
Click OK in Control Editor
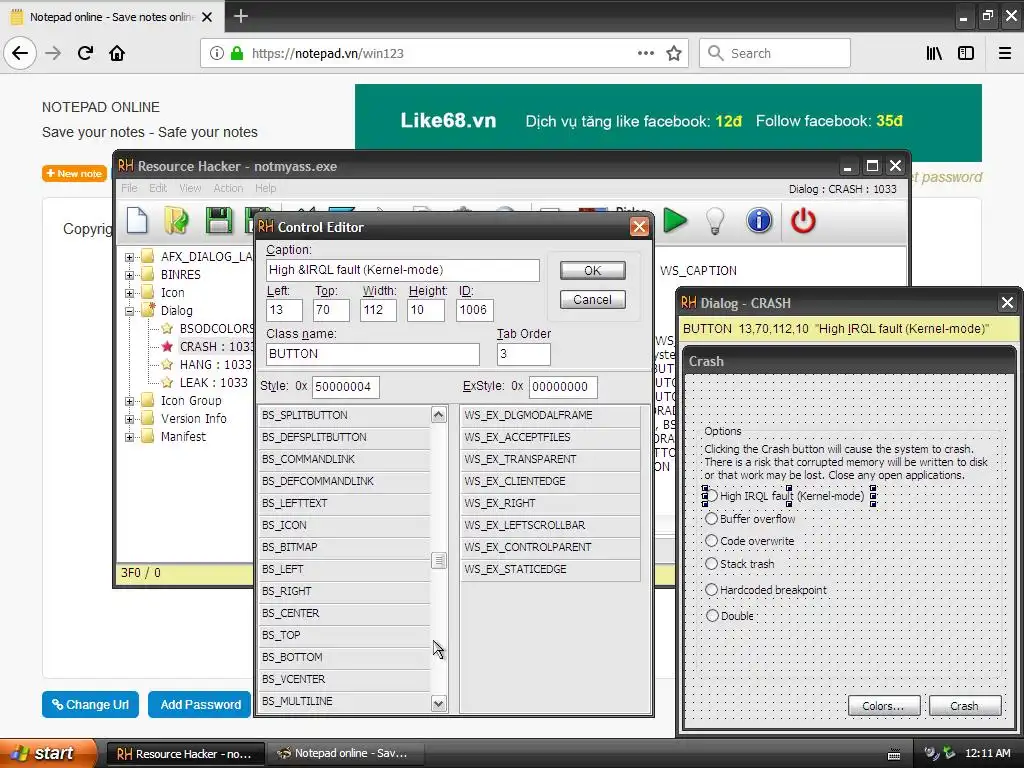coord(592,270)
